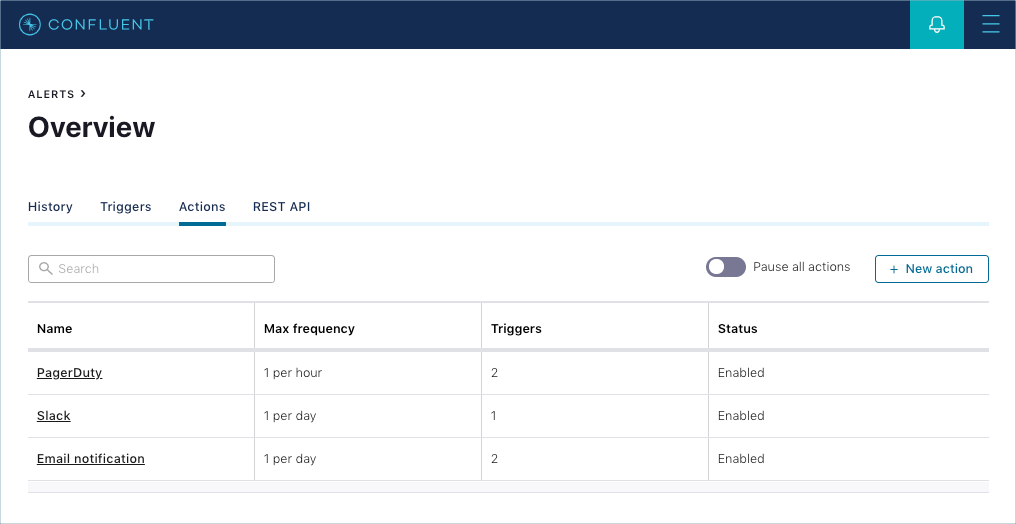The height and width of the screenshot is (524, 1016).
Task: Open the hamburger menu icon
Action: tap(991, 25)
